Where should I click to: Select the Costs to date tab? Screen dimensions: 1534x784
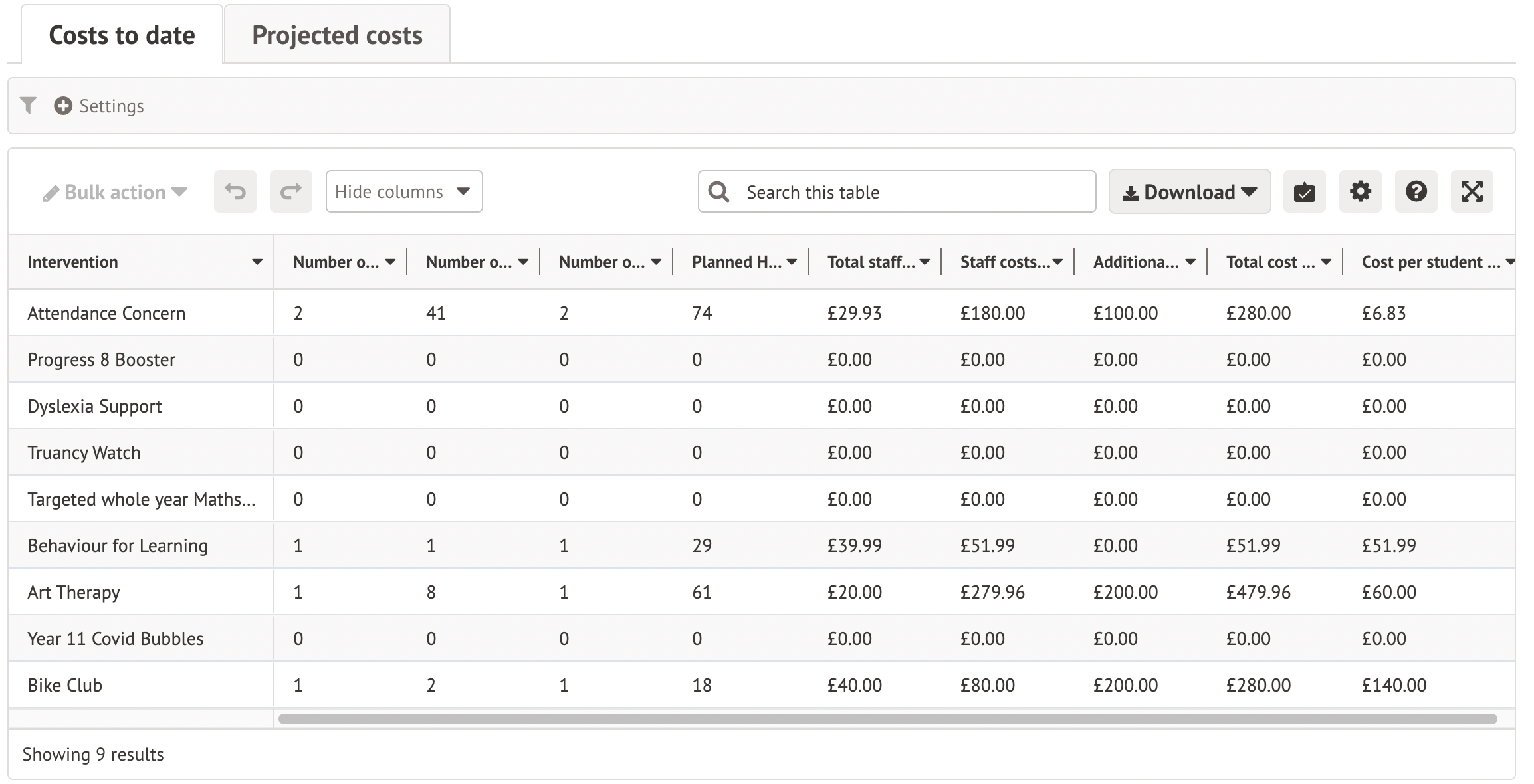tap(122, 35)
